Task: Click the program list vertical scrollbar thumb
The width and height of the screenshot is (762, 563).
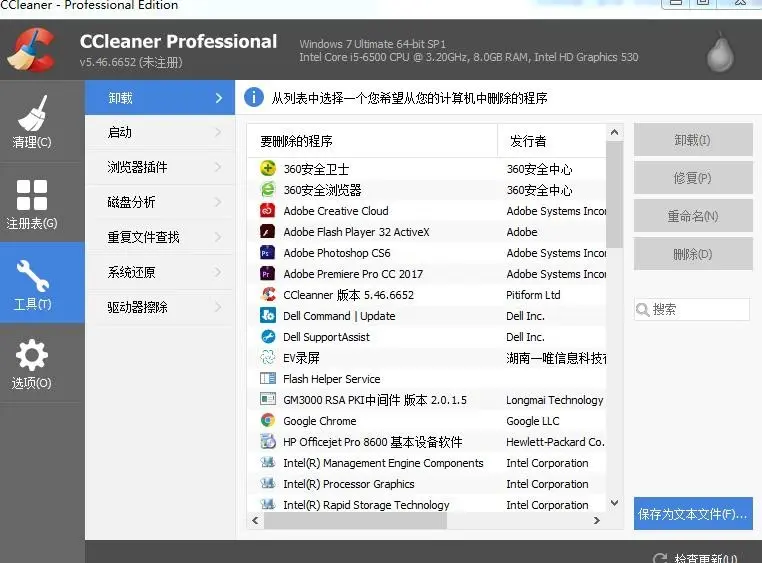Action: 614,194
